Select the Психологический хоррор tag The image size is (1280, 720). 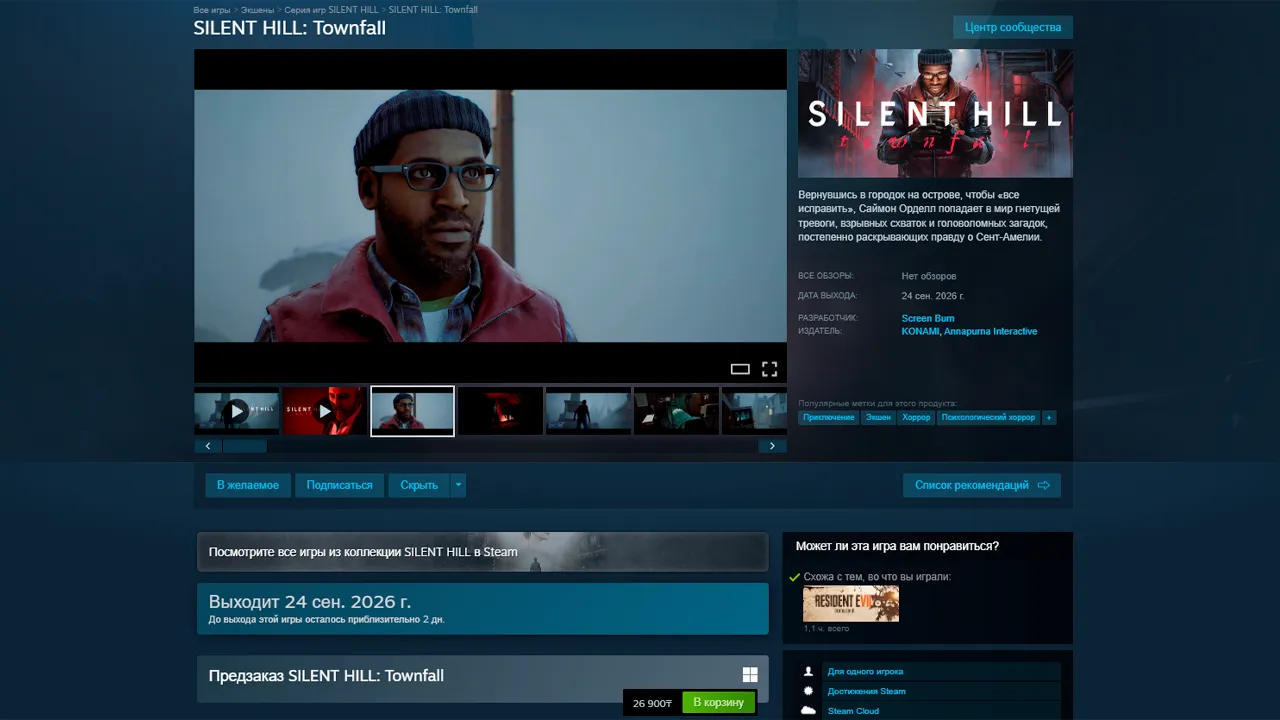988,417
